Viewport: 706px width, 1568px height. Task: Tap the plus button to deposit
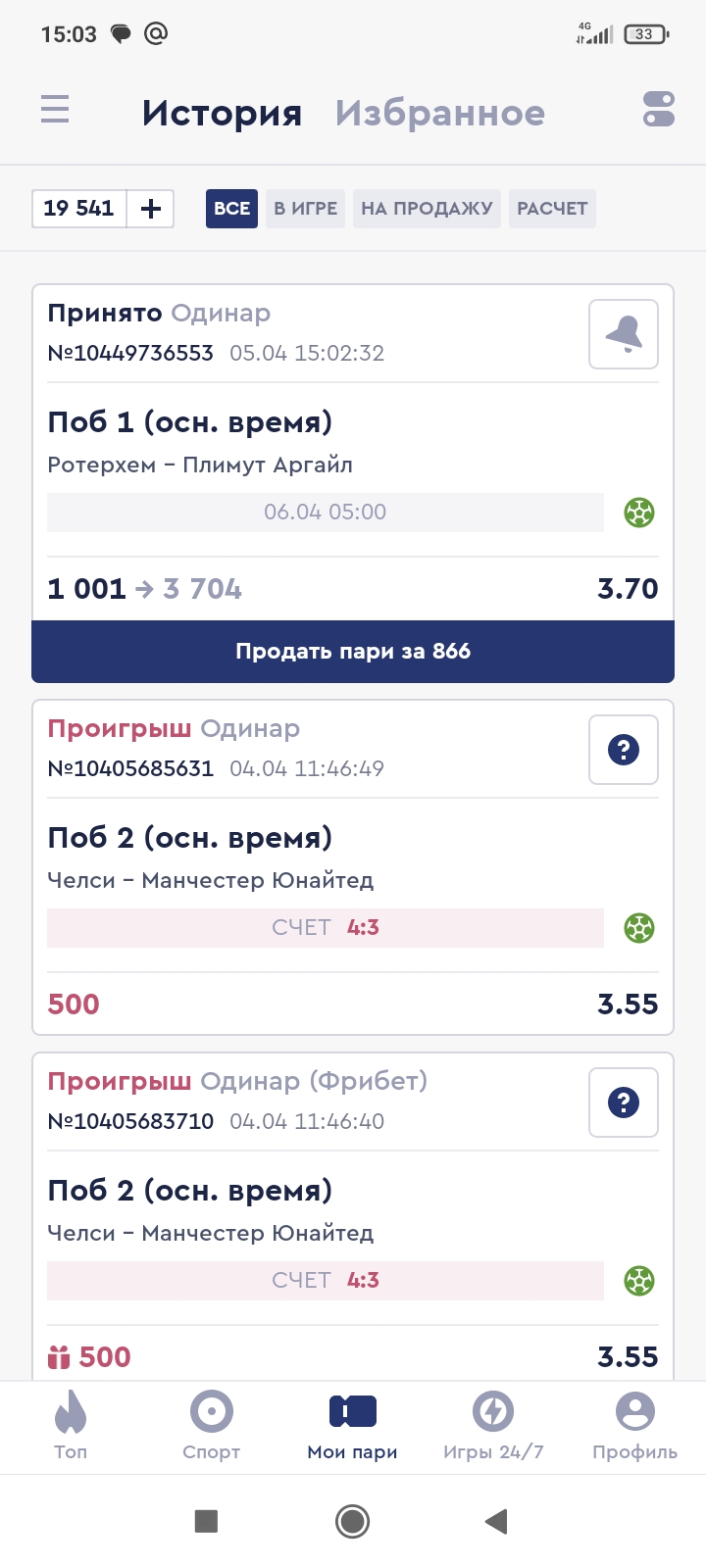coord(151,209)
